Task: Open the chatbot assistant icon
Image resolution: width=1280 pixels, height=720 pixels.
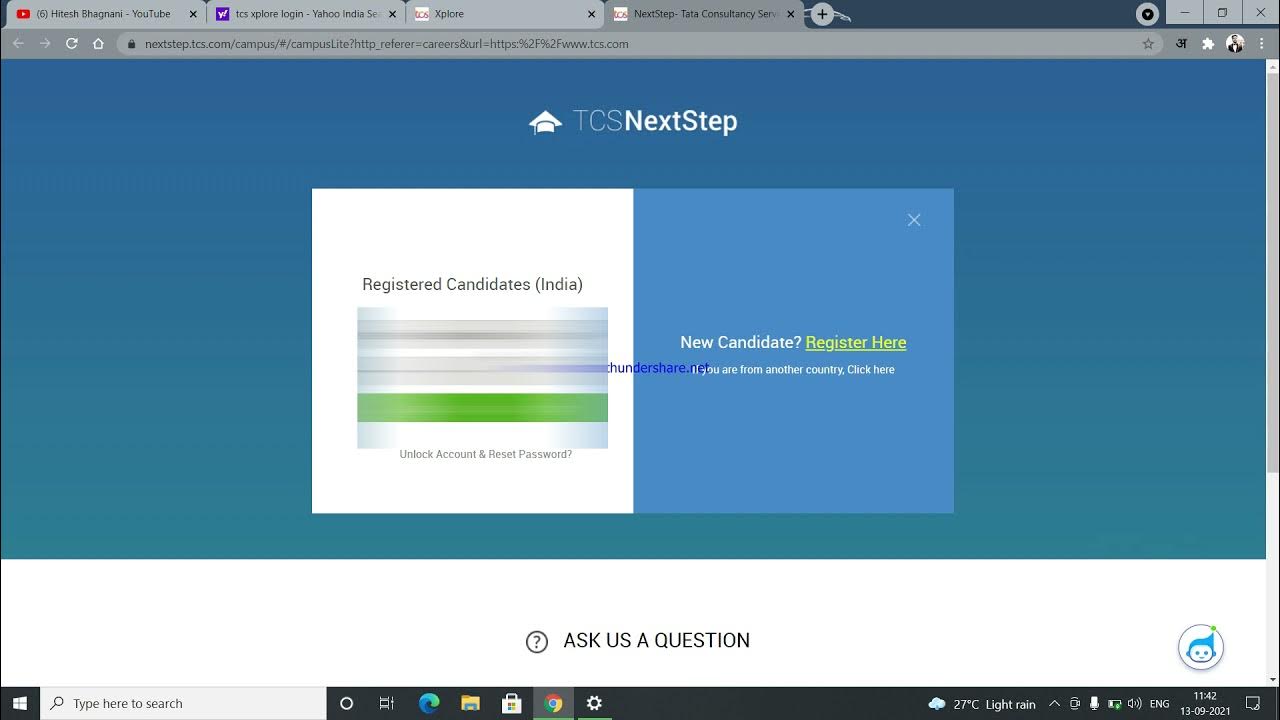Action: (1201, 648)
